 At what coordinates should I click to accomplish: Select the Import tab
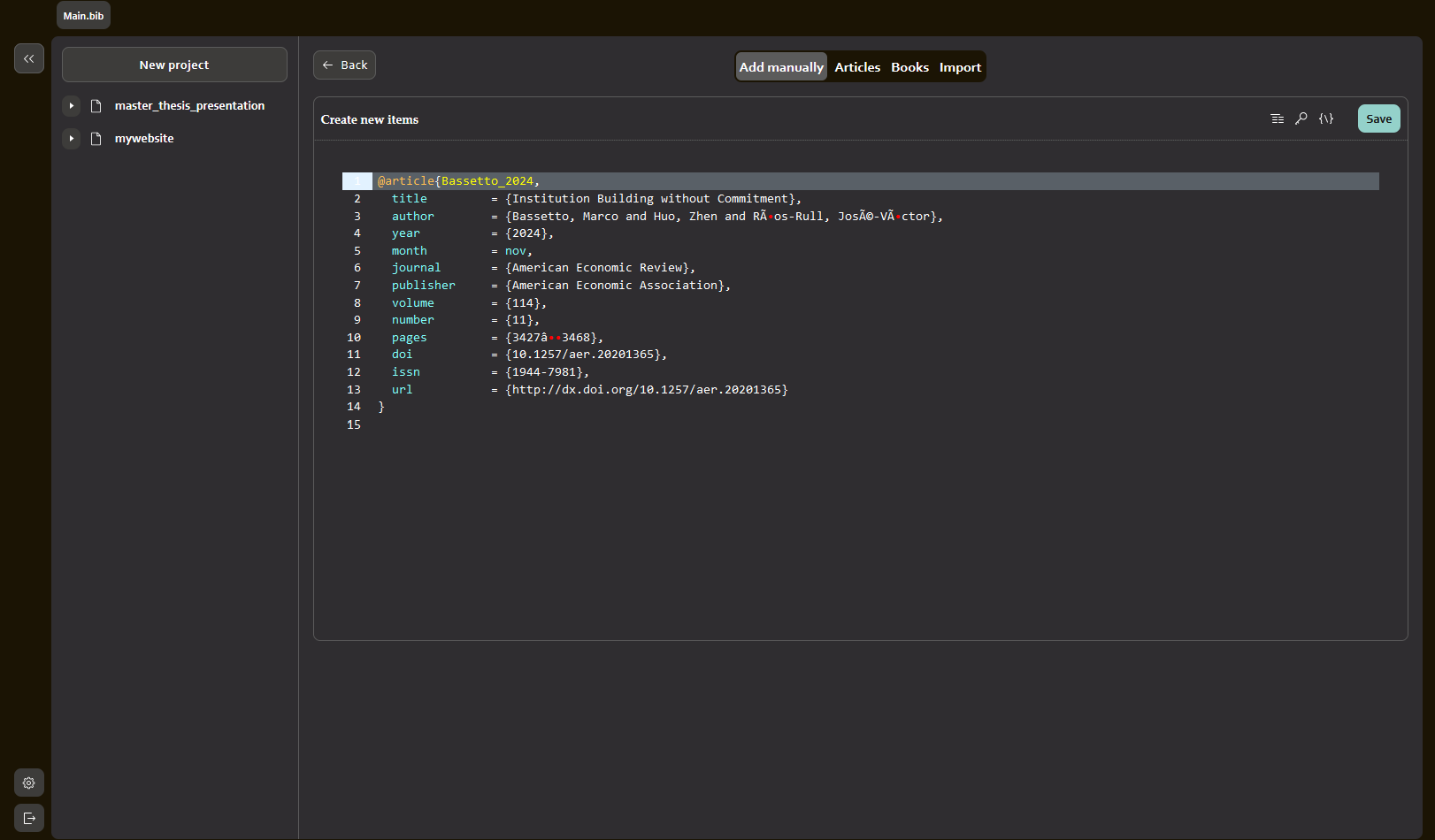point(960,67)
